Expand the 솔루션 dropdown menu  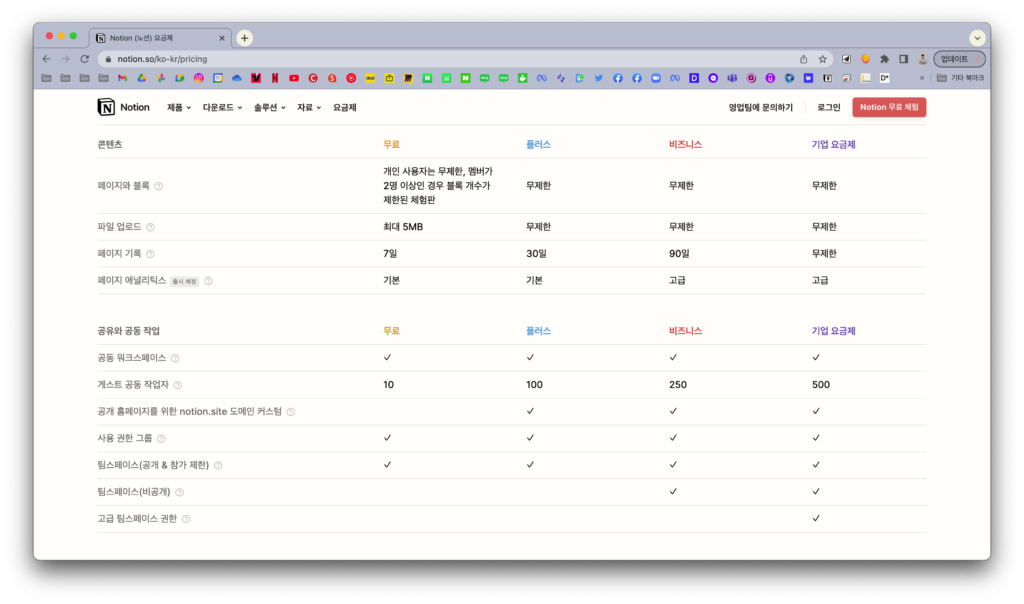[269, 107]
